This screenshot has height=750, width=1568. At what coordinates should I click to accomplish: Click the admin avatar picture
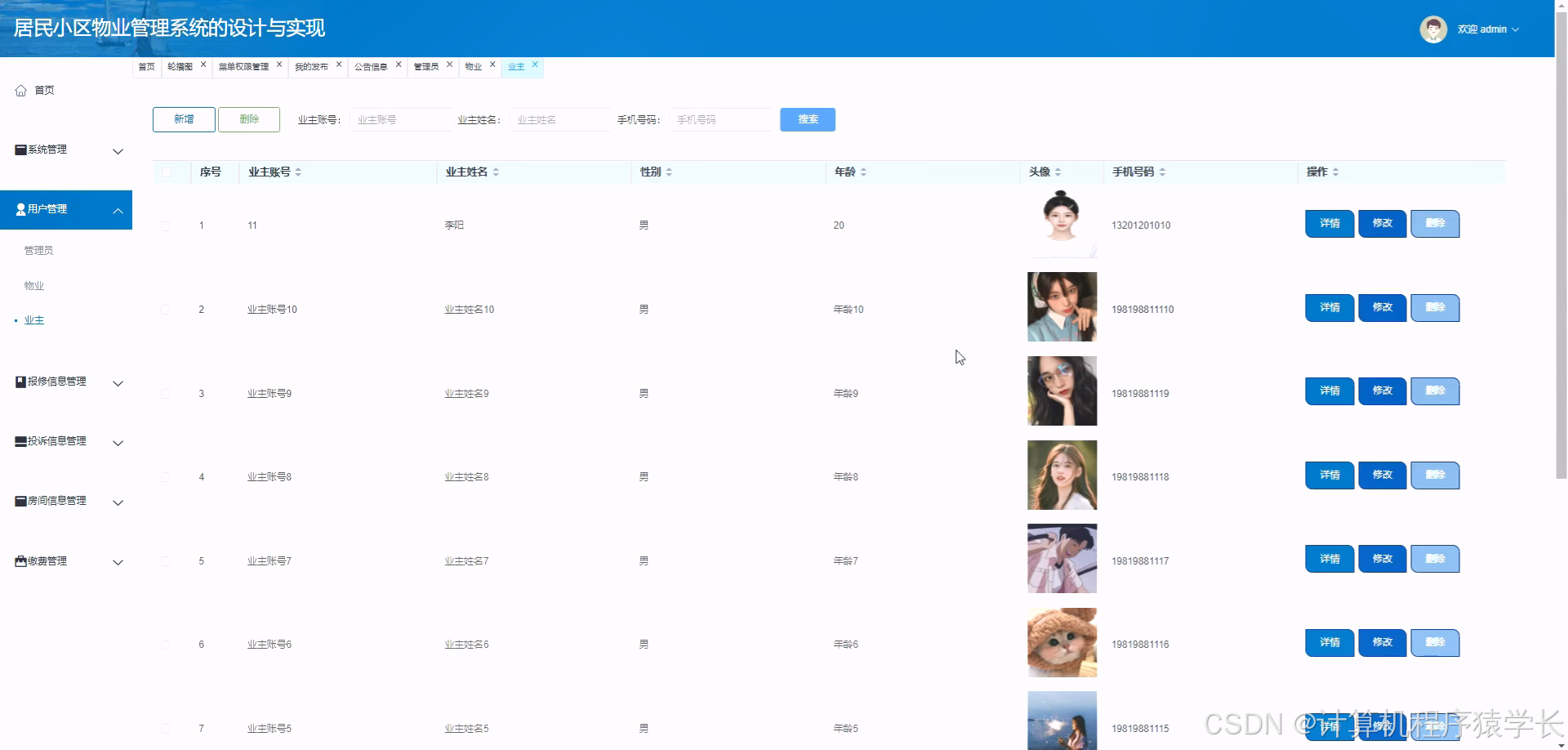point(1433,29)
